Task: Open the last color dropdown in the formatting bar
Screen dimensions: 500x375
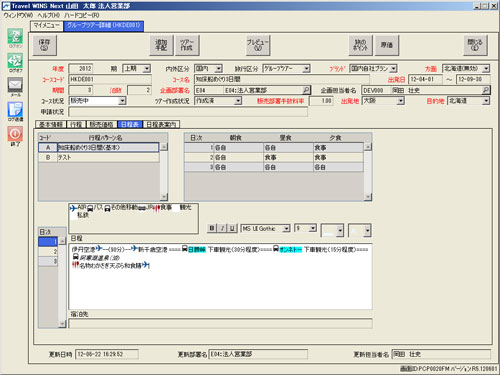Action: click(x=367, y=230)
